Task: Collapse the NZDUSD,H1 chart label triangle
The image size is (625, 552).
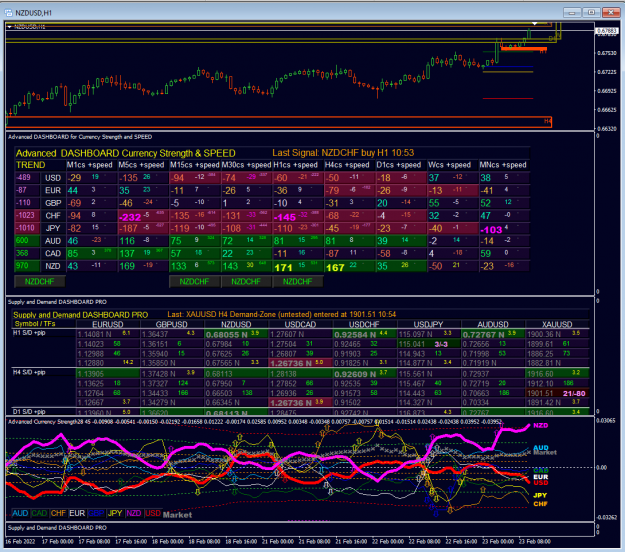Action: 9,27
